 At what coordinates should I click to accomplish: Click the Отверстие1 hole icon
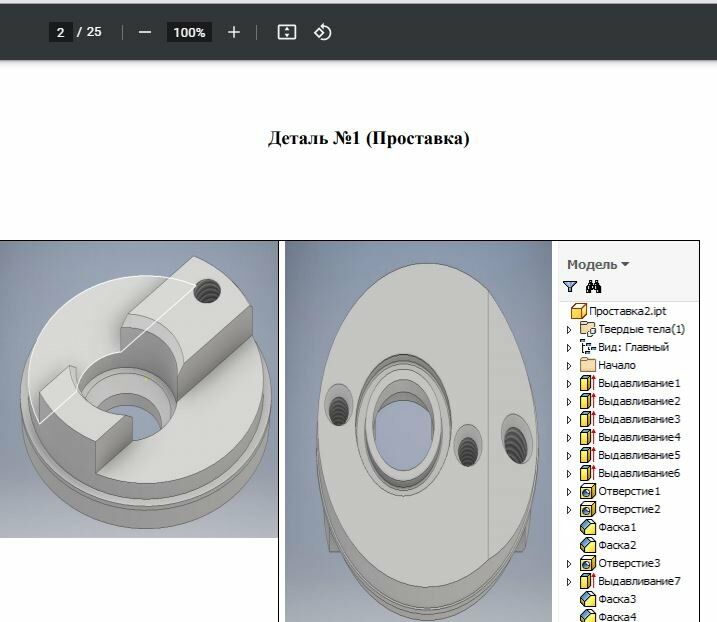(588, 491)
